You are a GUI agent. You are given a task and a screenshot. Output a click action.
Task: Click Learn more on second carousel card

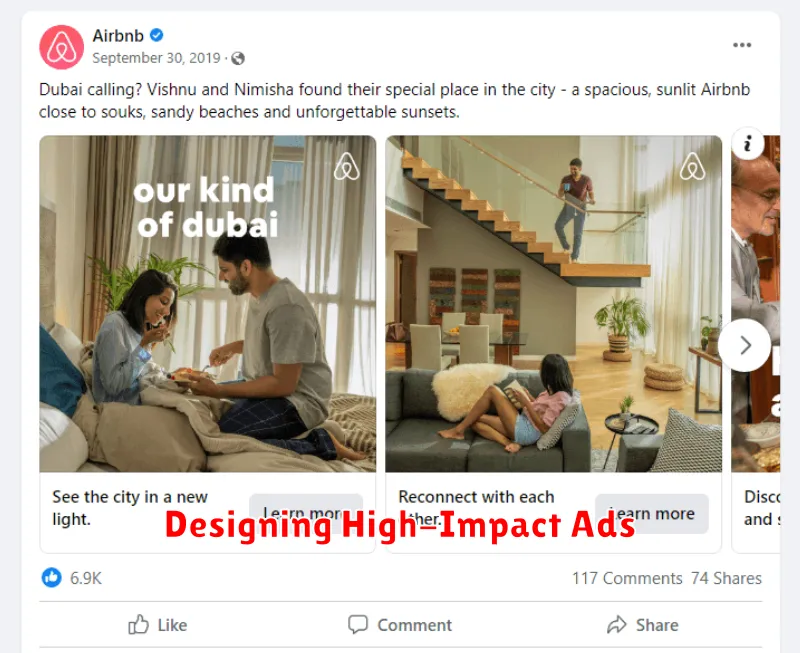[652, 513]
